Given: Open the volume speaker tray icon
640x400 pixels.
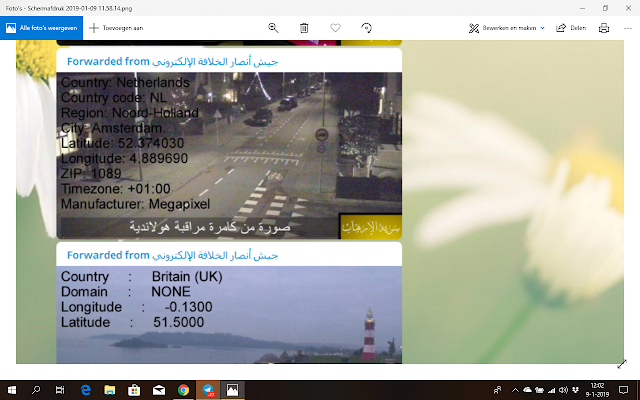Looking at the screenshot, I should [x=563, y=390].
